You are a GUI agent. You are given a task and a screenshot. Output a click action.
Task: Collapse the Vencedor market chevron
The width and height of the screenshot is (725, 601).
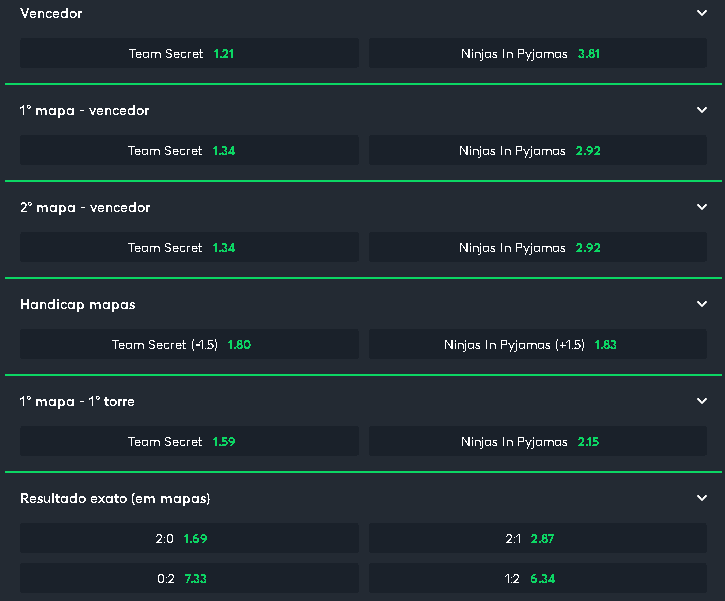701,13
